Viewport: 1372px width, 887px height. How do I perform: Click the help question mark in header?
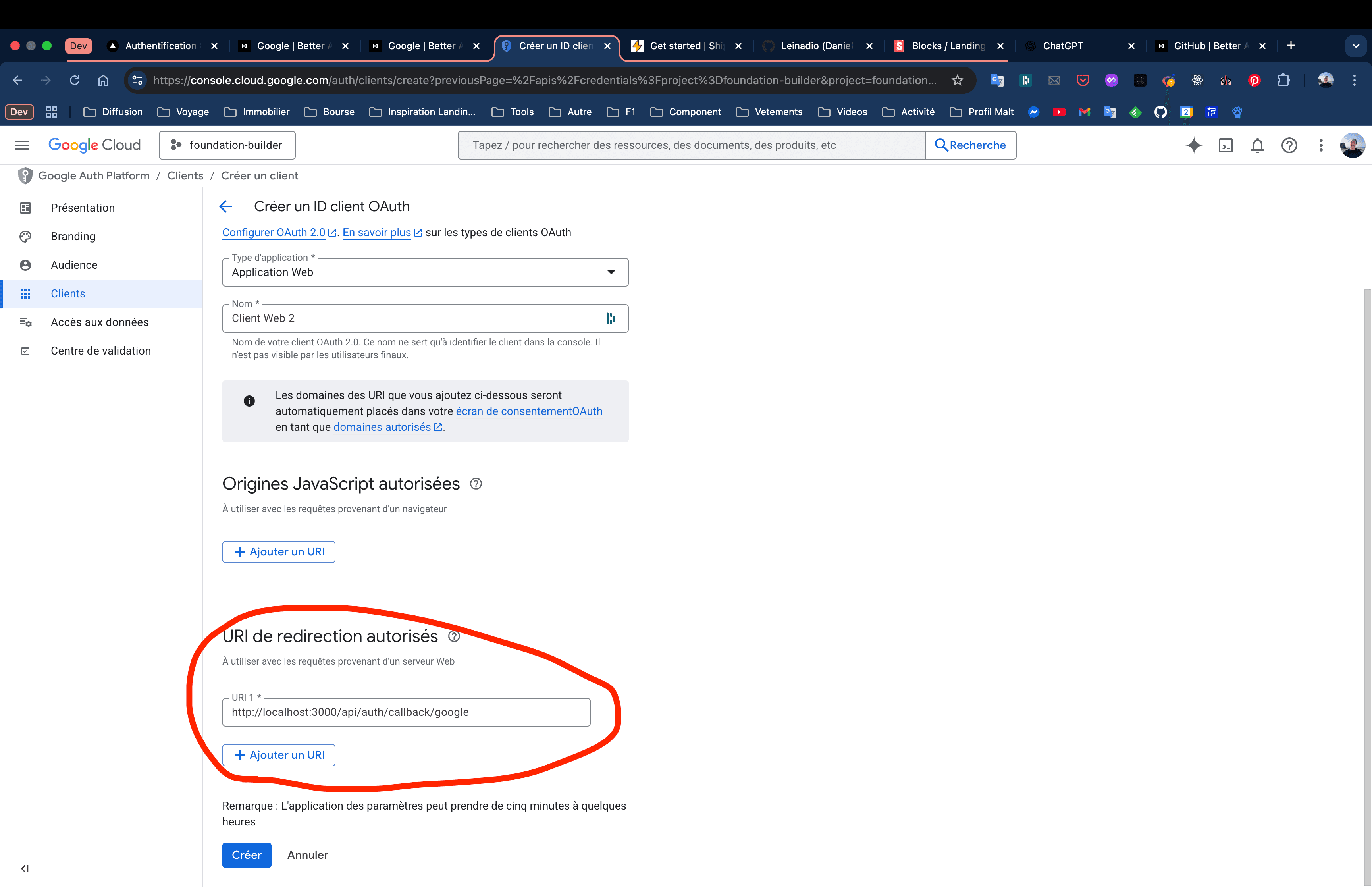pyautogui.click(x=1289, y=146)
